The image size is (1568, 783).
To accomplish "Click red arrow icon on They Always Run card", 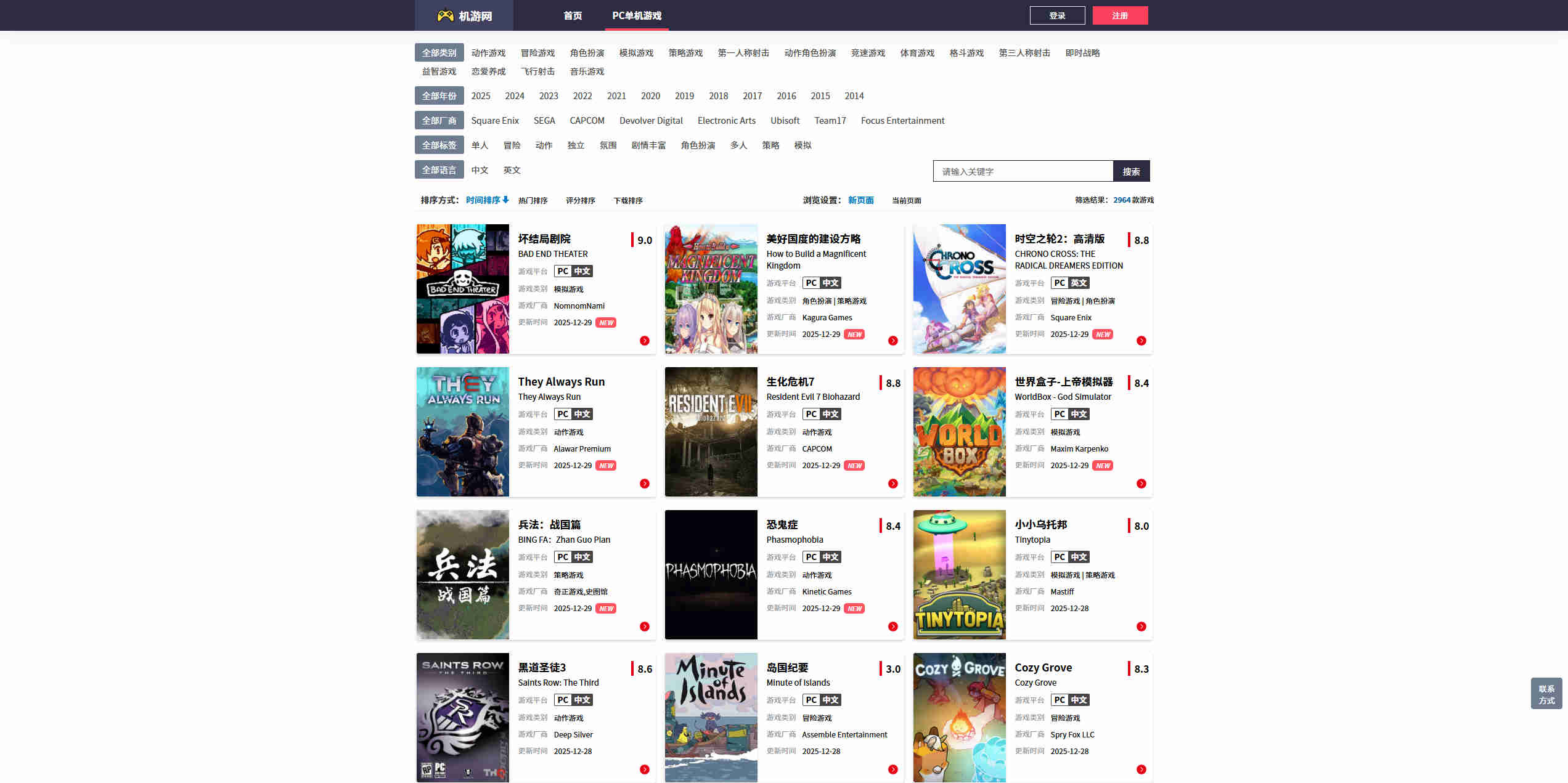I will click(x=645, y=484).
